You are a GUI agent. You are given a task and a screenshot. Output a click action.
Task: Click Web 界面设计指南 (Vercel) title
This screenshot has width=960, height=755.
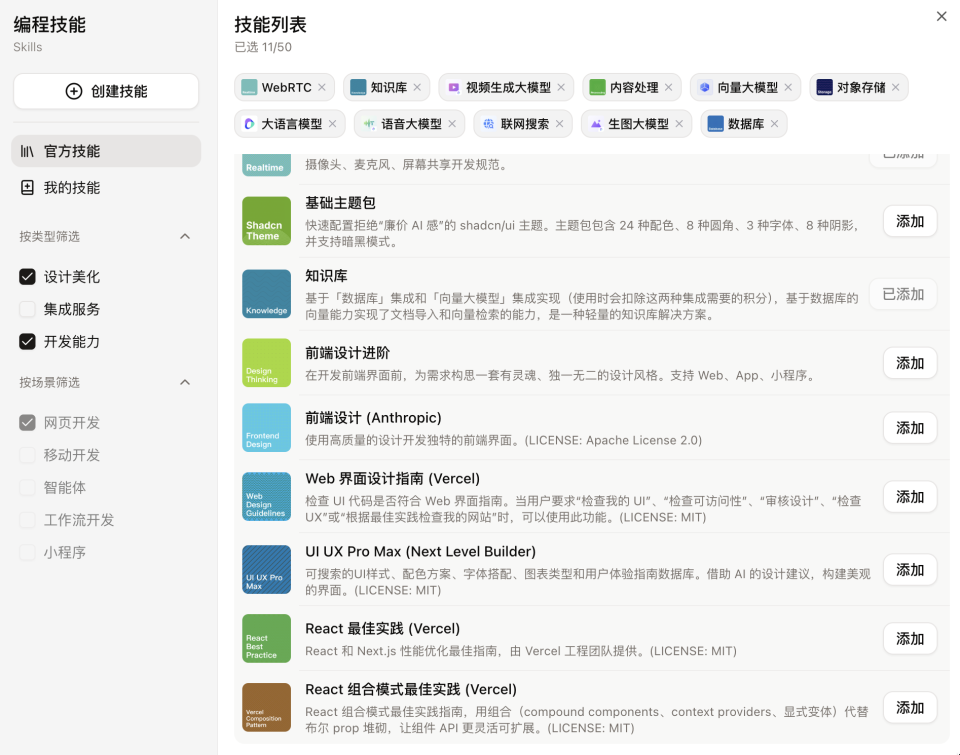click(x=392, y=478)
